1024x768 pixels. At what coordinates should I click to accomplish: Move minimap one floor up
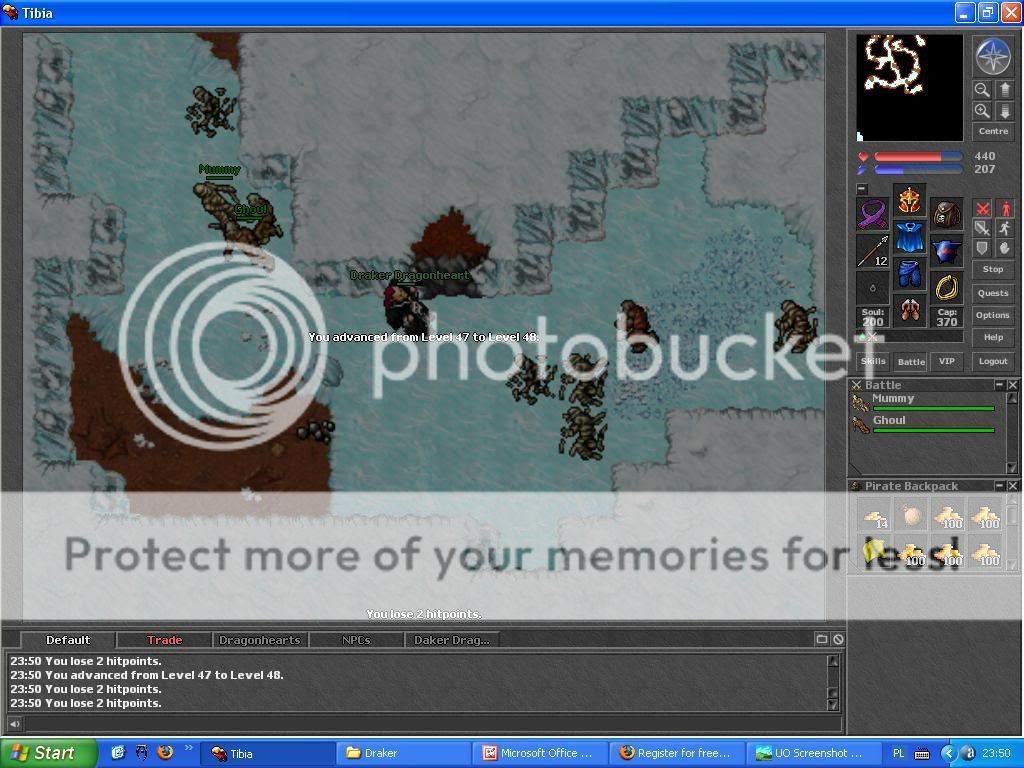(x=1004, y=89)
